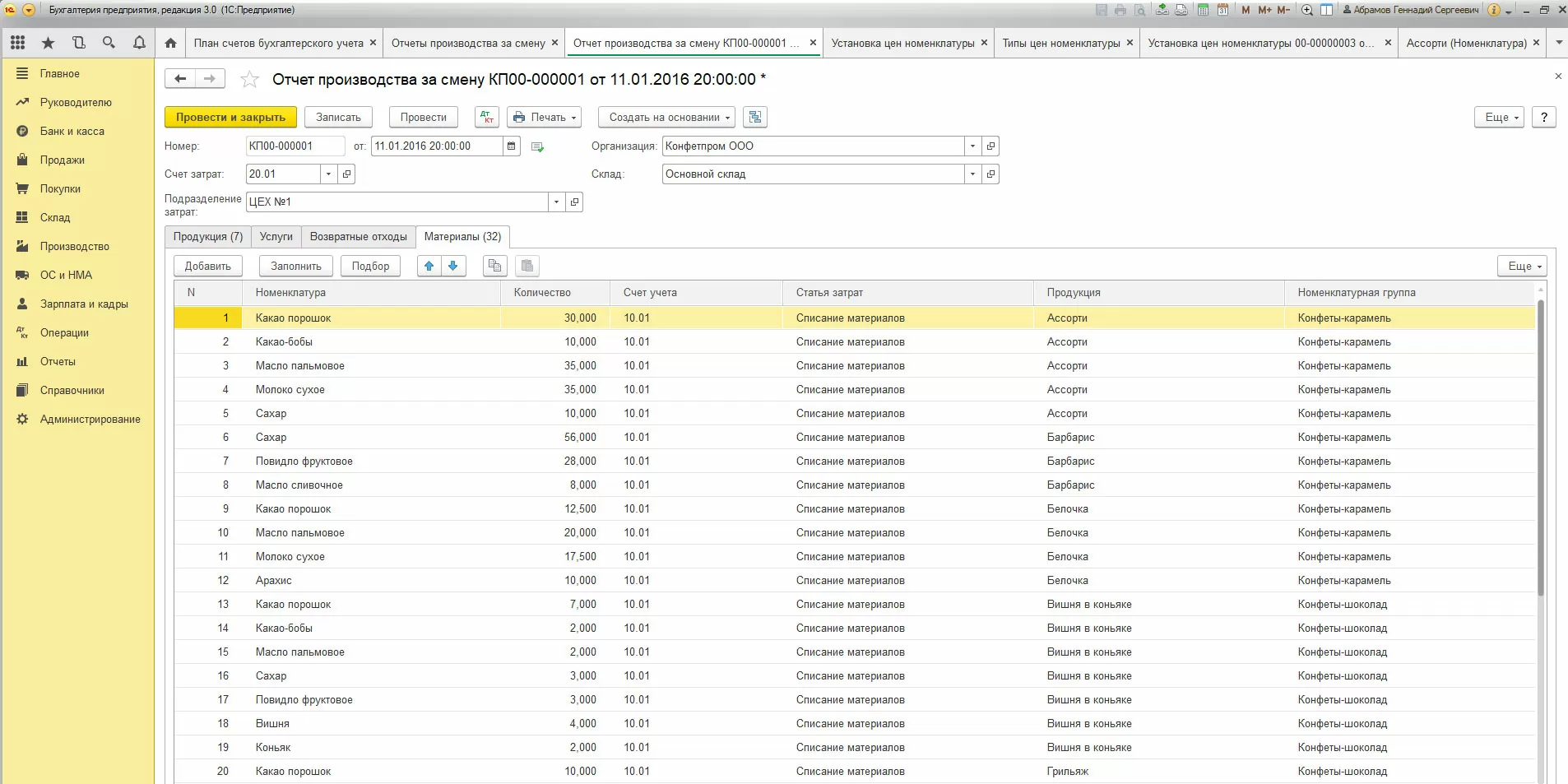Image resolution: width=1568 pixels, height=784 pixels.
Task: Move selected row down with arrow
Action: pyautogui.click(x=452, y=266)
